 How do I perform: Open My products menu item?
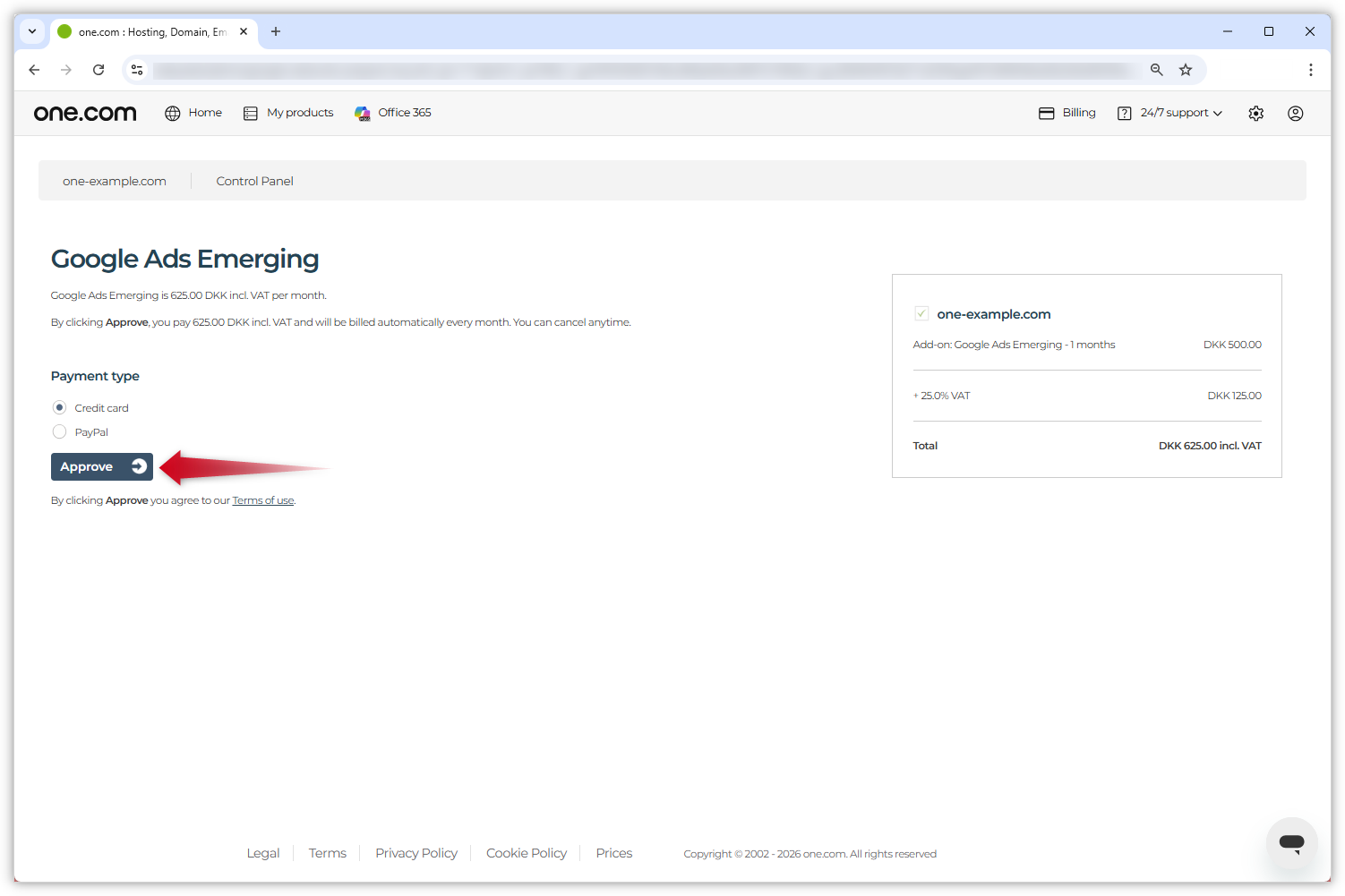(x=300, y=113)
